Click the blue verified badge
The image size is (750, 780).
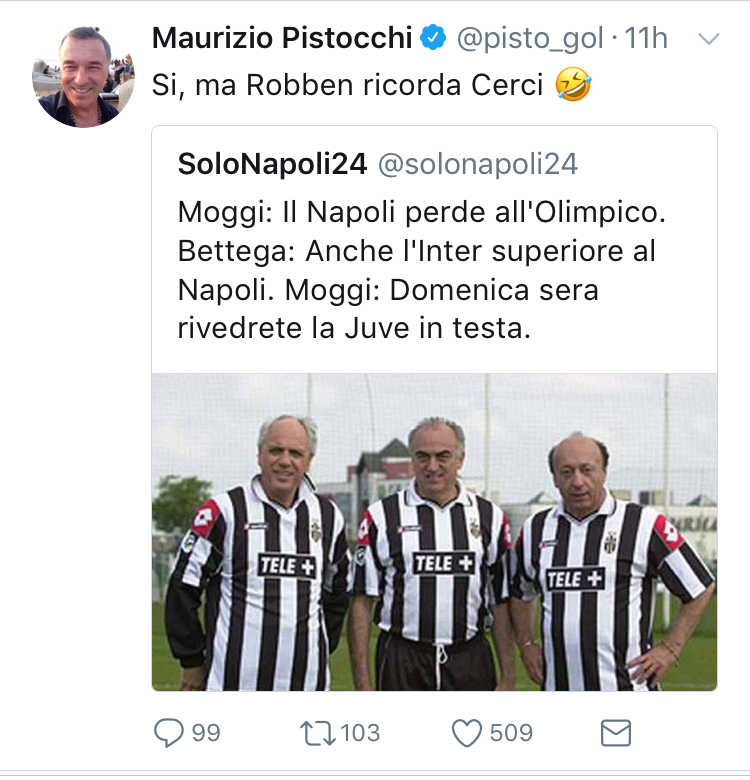(433, 39)
